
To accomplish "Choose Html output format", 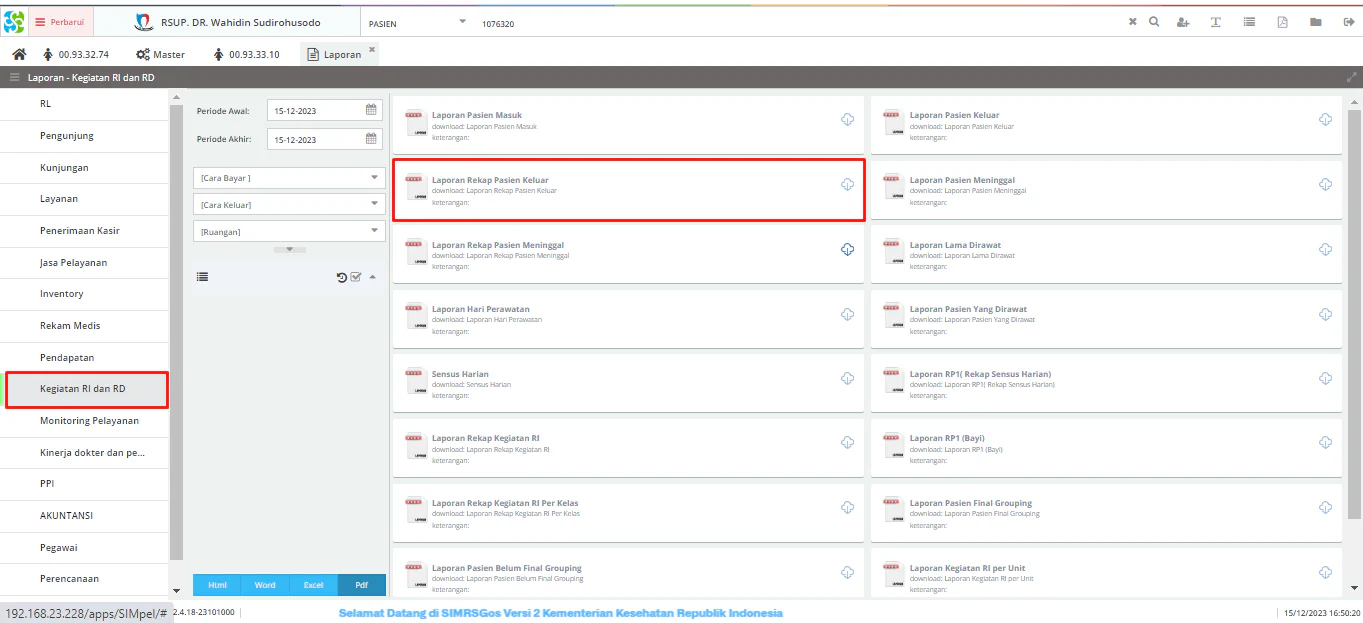I will tap(216, 585).
